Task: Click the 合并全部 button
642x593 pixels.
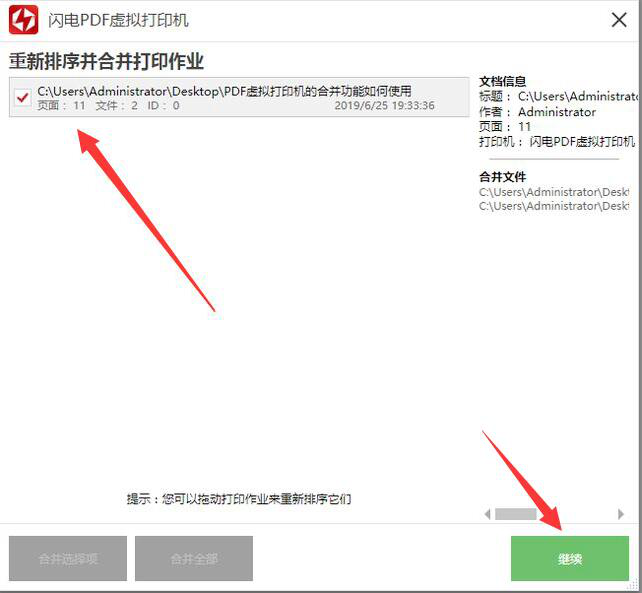Action: [194, 558]
